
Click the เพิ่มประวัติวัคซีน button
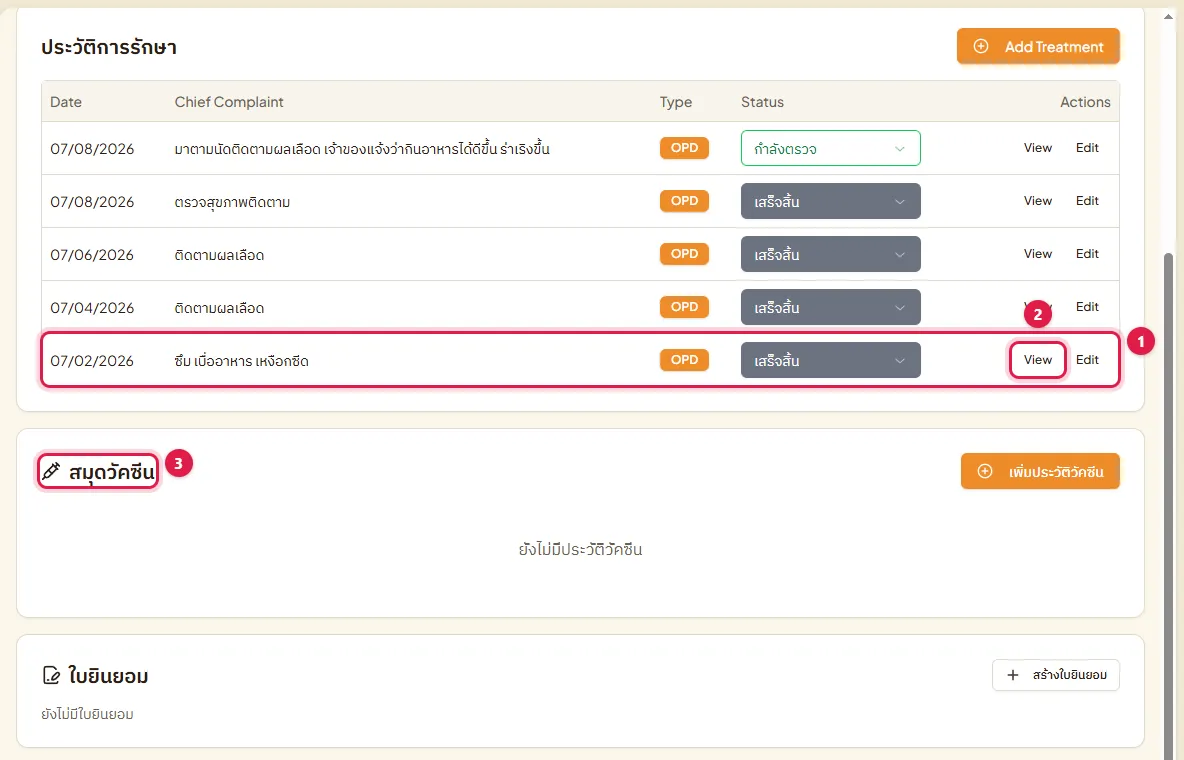[1040, 471]
